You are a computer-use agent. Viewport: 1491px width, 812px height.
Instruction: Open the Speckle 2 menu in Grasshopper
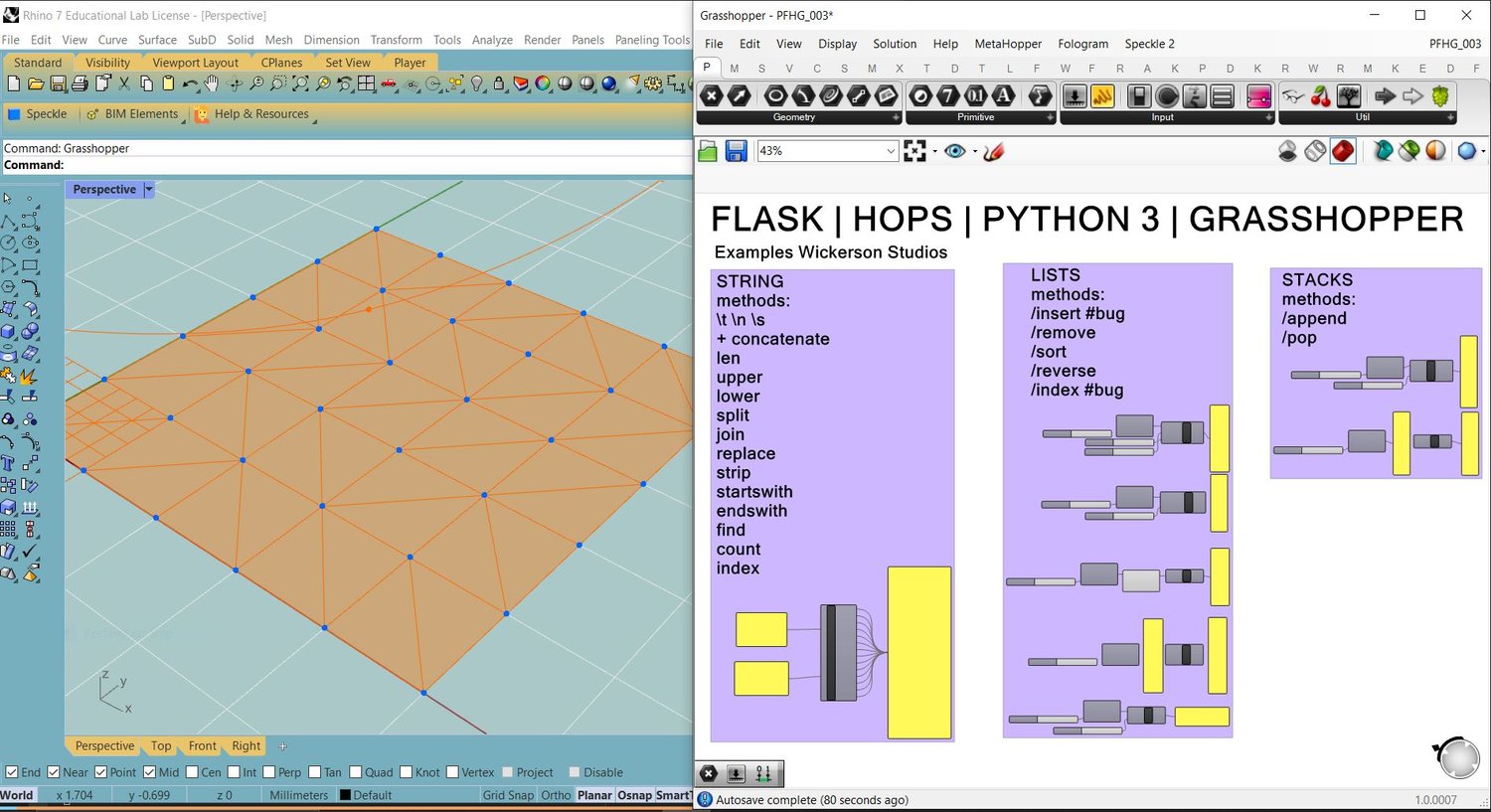pyautogui.click(x=1149, y=44)
